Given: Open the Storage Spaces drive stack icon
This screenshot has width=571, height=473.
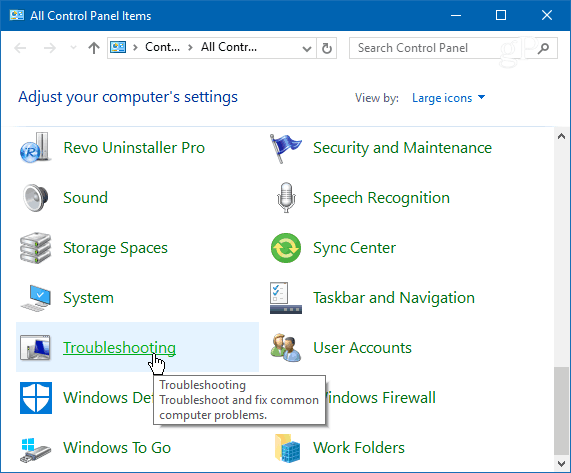Looking at the screenshot, I should (35, 248).
